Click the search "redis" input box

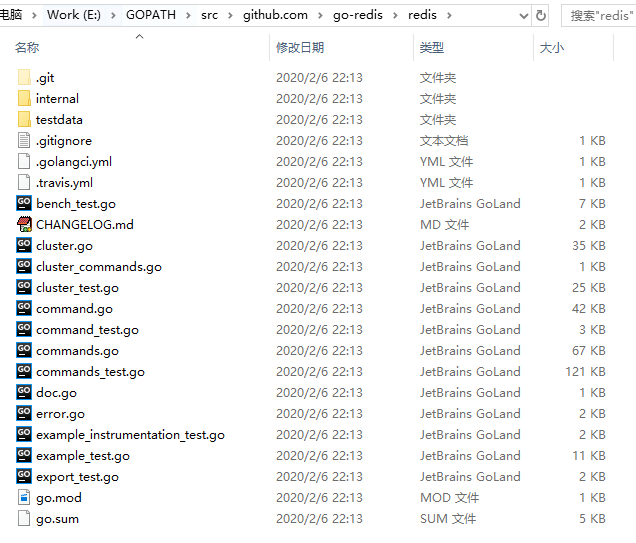[x=599, y=15]
